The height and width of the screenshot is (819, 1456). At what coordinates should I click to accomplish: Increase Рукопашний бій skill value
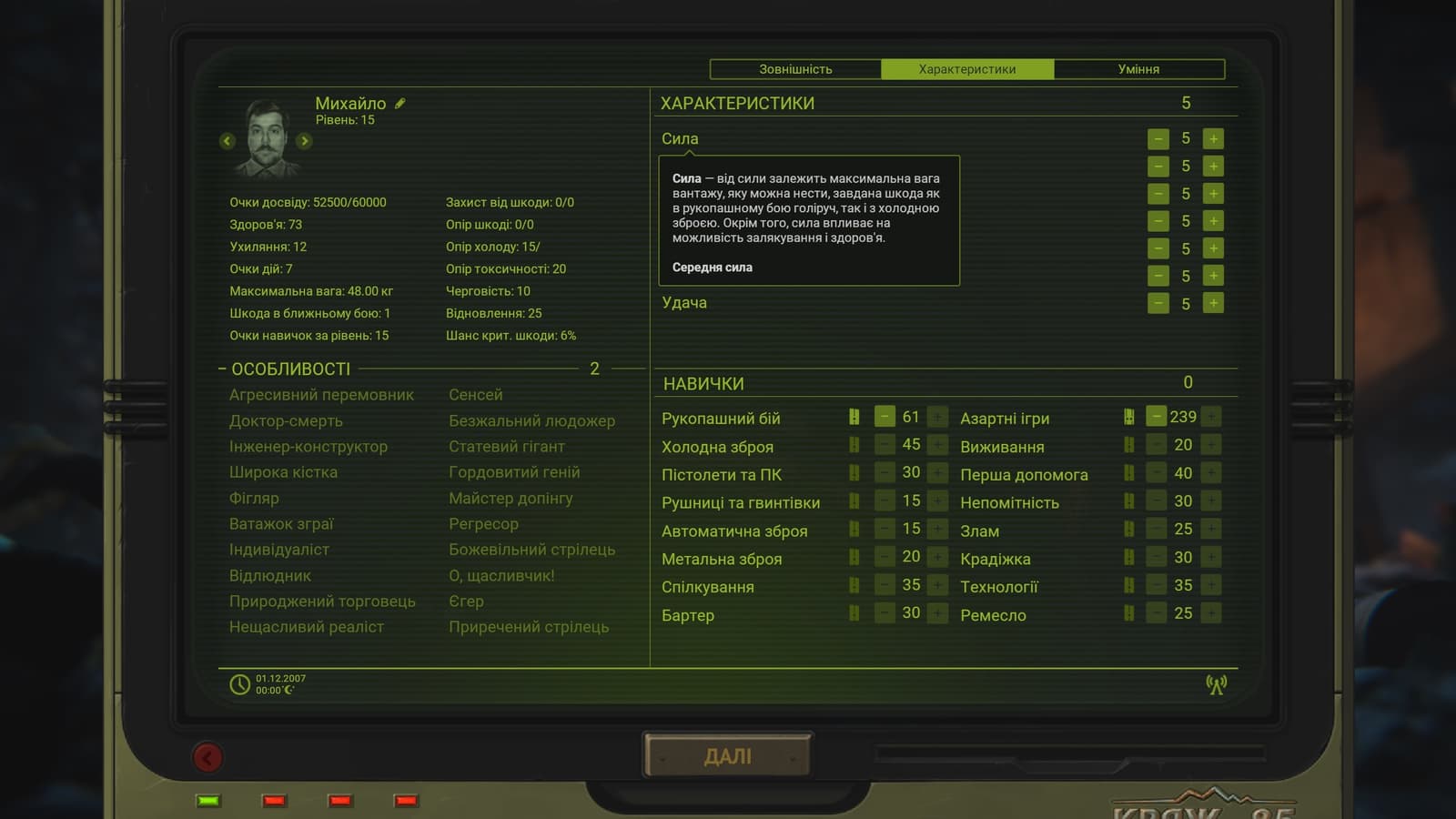point(937,417)
